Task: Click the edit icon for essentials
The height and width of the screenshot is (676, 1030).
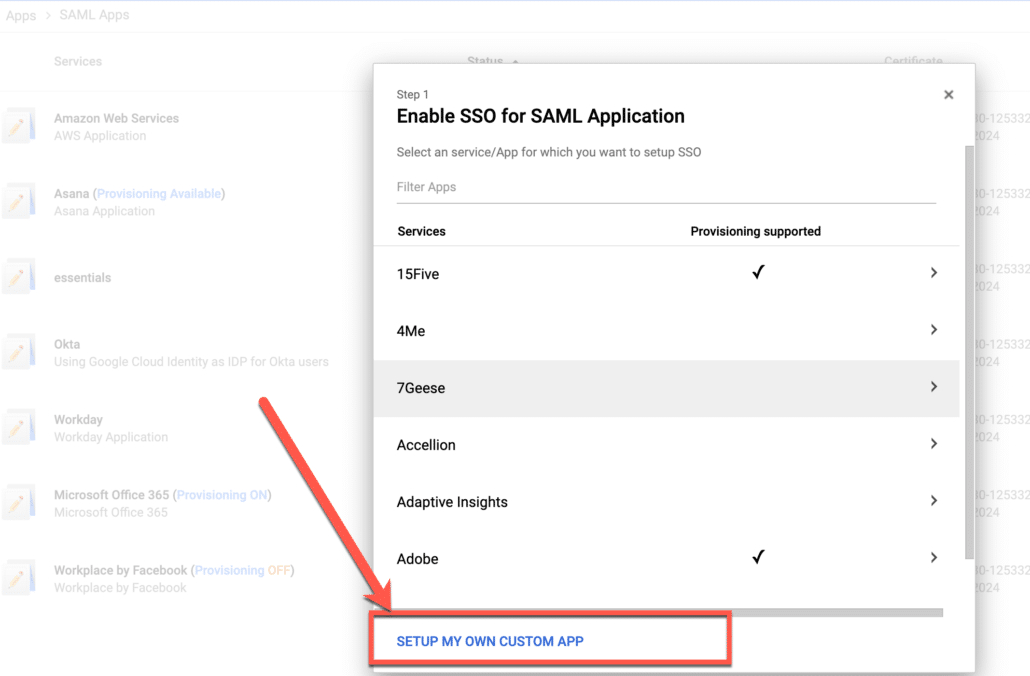Action: pyautogui.click(x=18, y=277)
